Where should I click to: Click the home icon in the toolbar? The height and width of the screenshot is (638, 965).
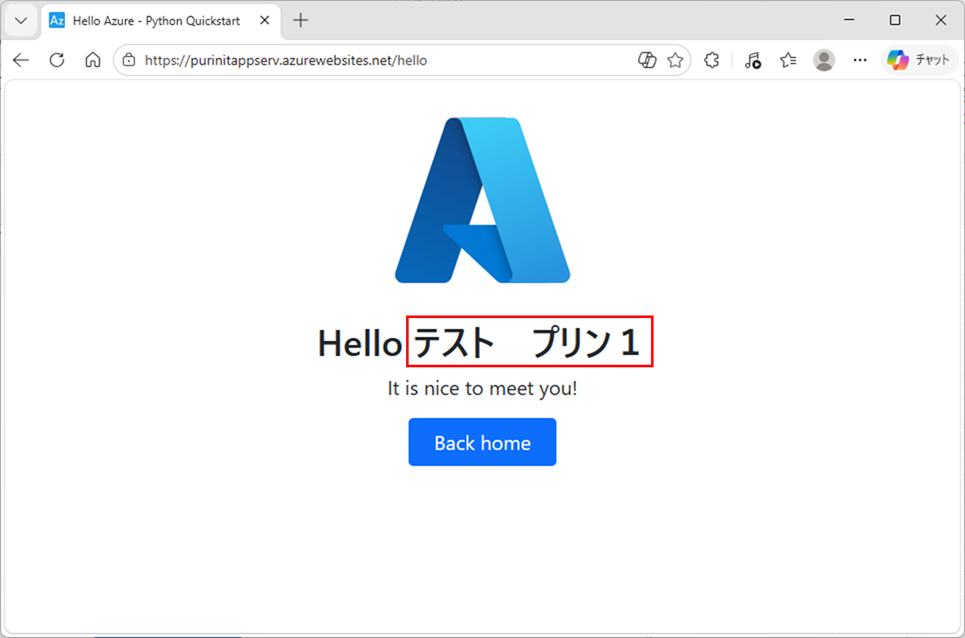[92, 59]
